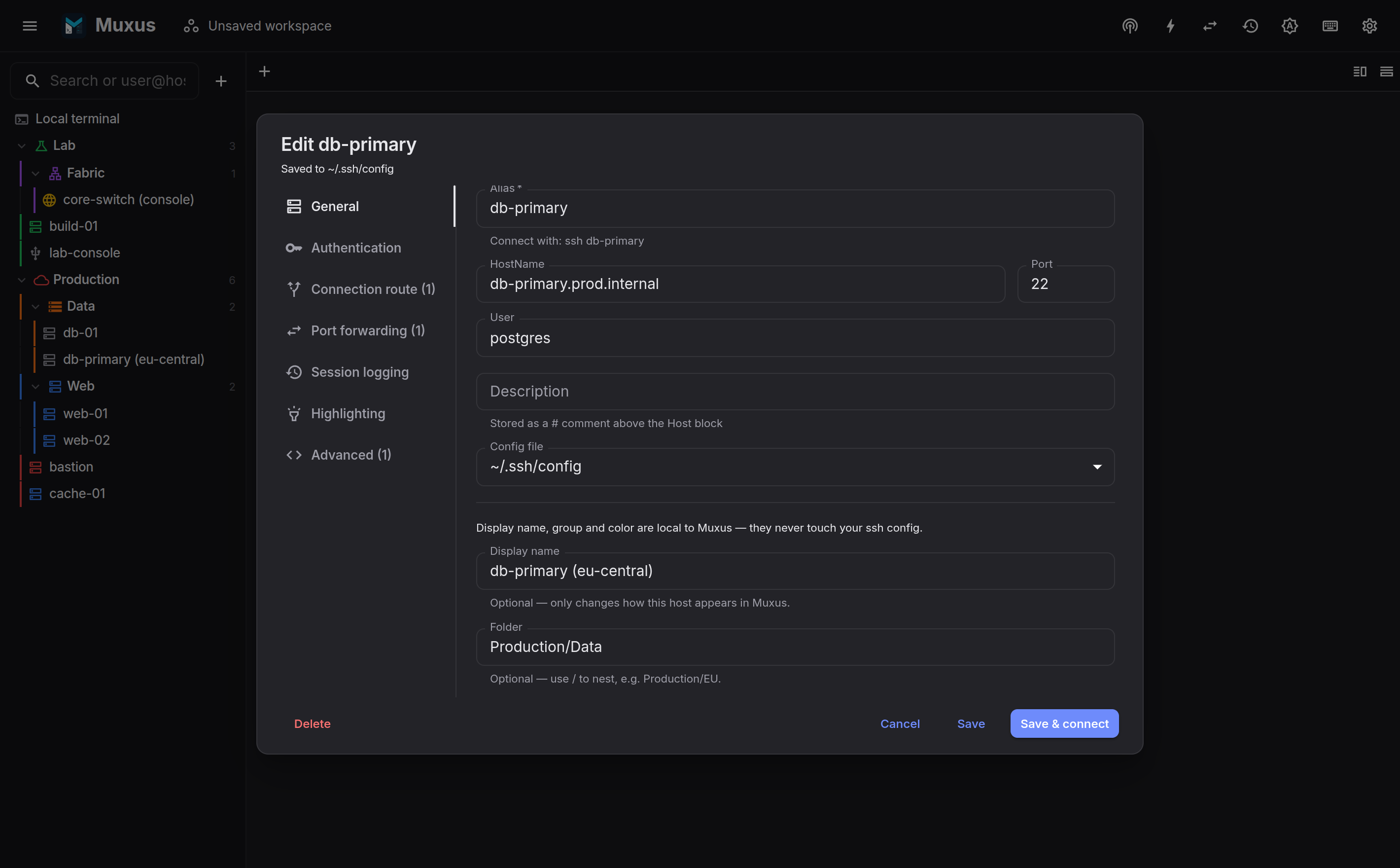This screenshot has height=868, width=1400.
Task: Open Local terminal
Action: pos(123,119)
